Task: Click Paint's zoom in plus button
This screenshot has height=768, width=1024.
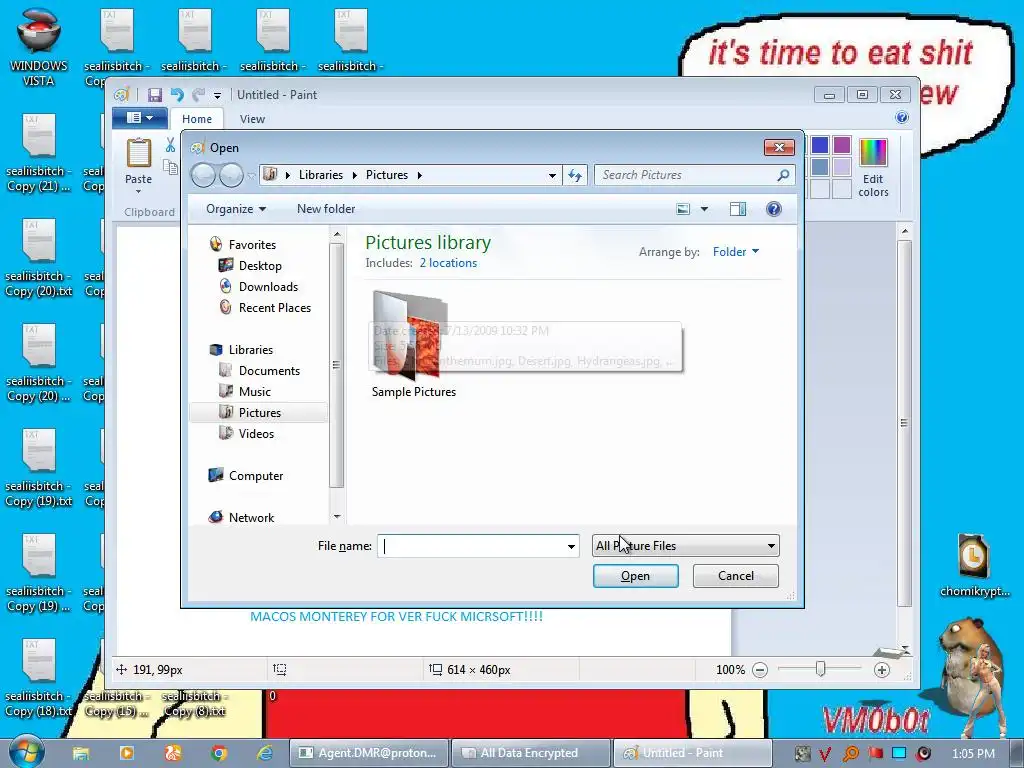Action: [882, 669]
